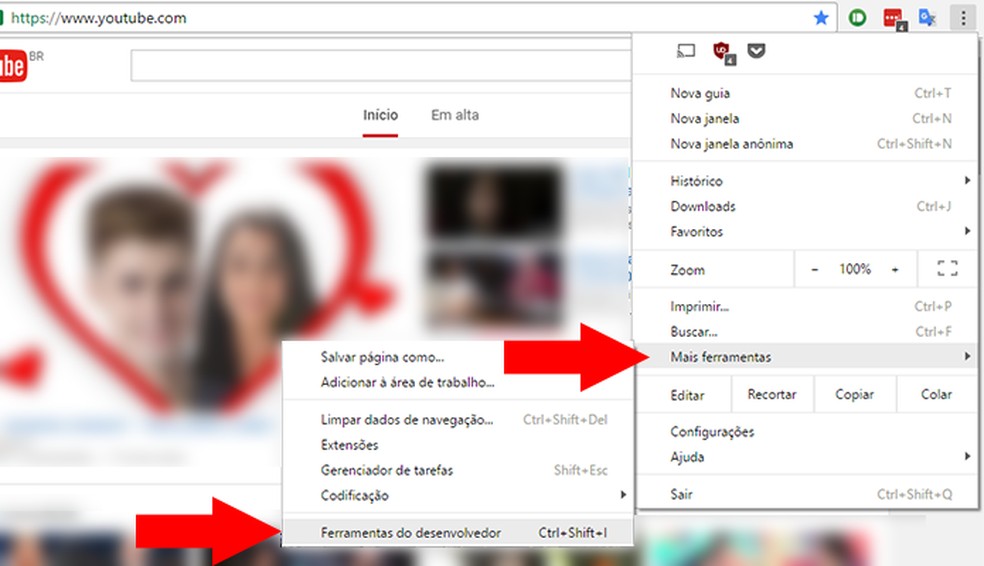Viewport: 984px width, 566px height.
Task: Open the red chat extension icon
Action: pos(894,18)
